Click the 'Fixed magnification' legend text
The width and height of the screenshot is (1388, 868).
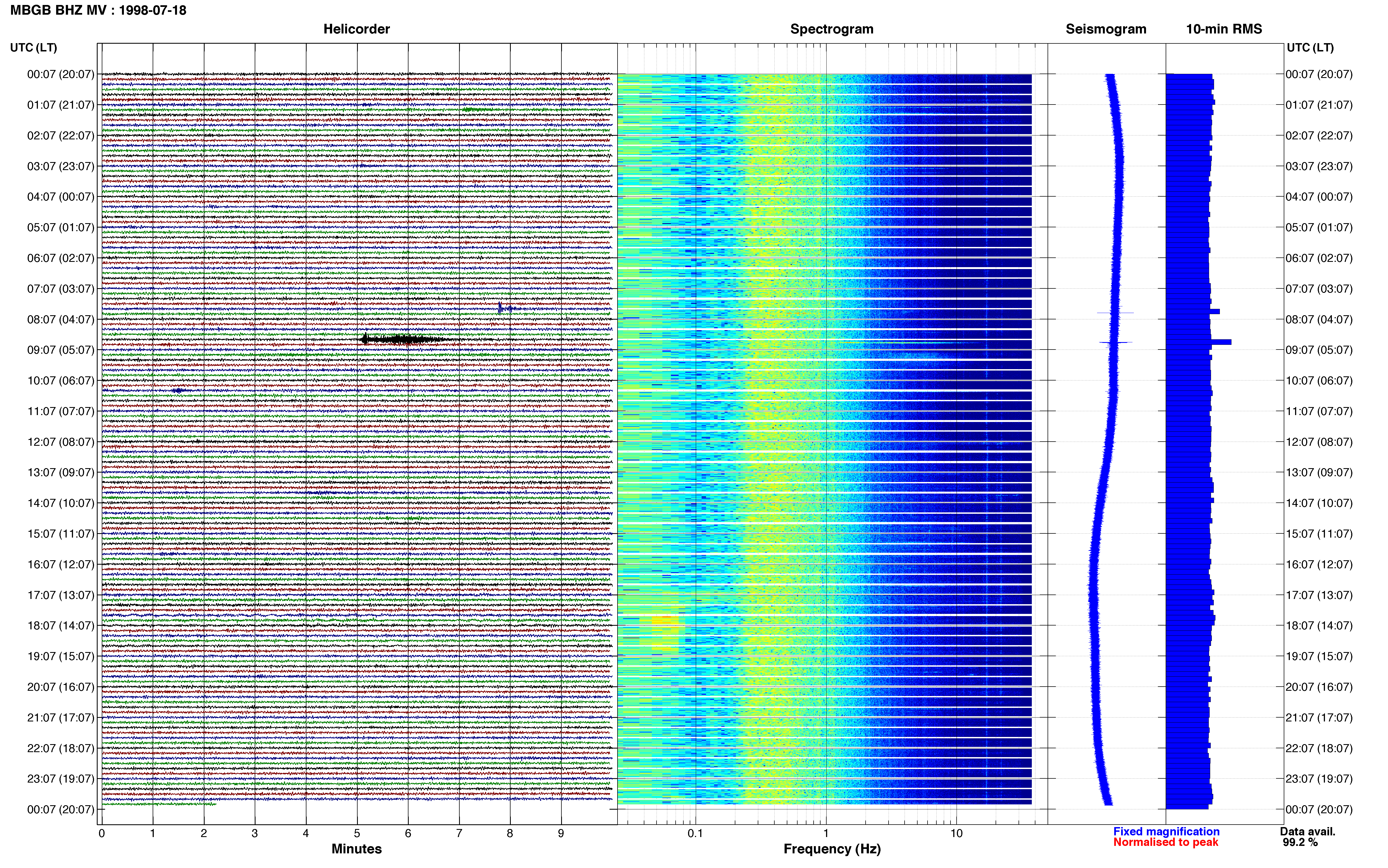1166,831
